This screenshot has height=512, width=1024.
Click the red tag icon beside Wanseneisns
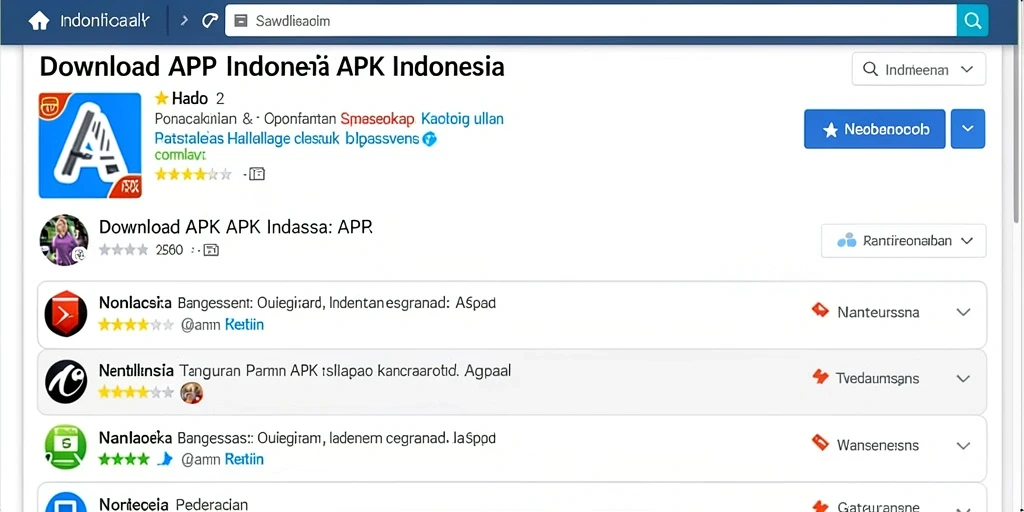click(820, 443)
